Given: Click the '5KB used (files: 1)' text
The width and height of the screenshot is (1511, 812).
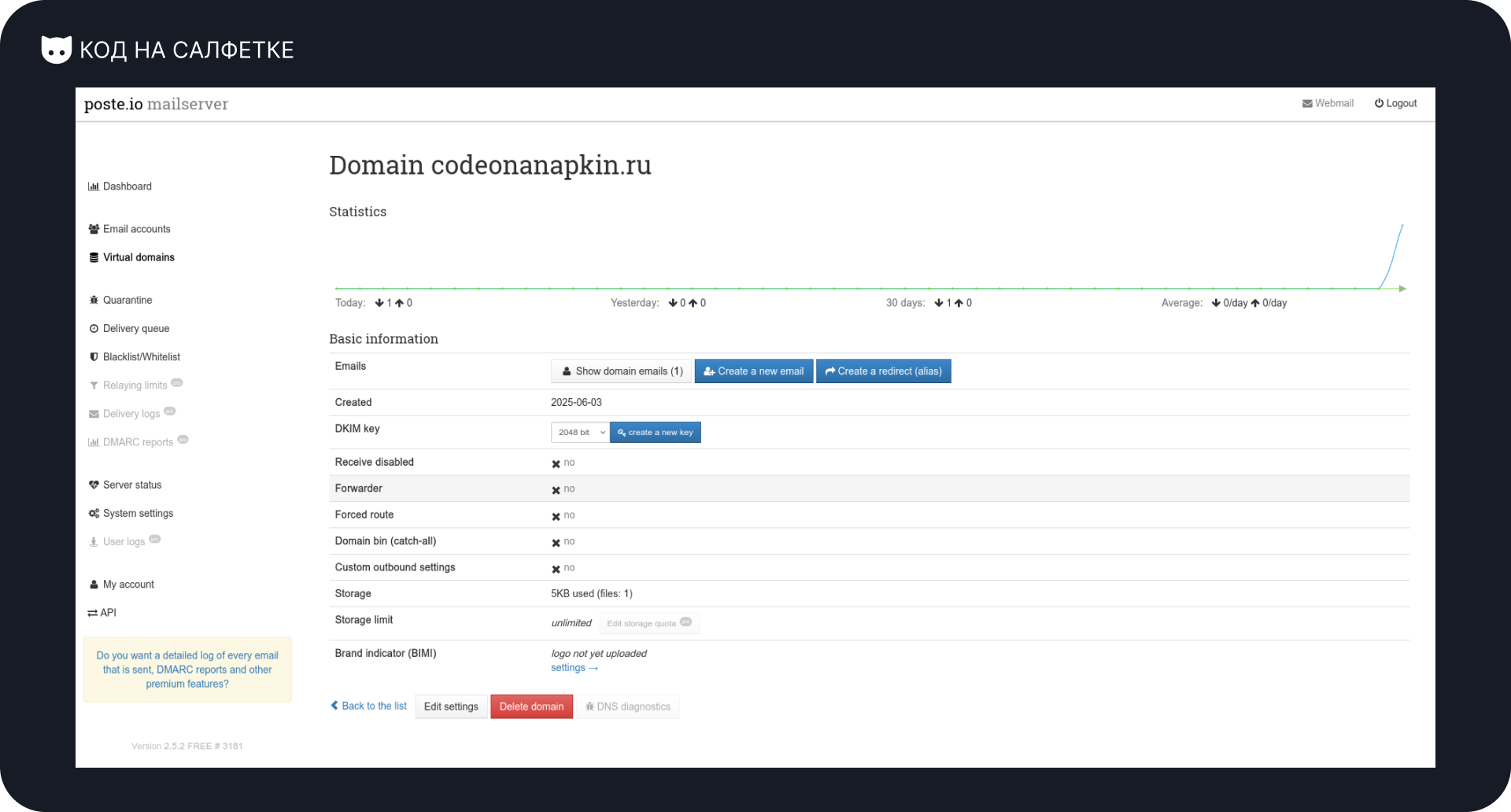Looking at the screenshot, I should (x=592, y=593).
